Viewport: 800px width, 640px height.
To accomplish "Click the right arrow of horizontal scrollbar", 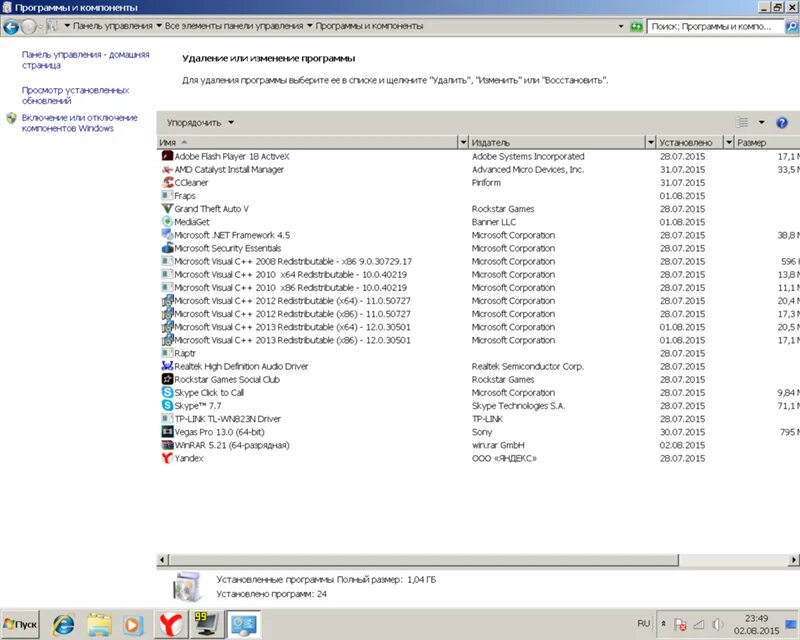I will coord(794,560).
